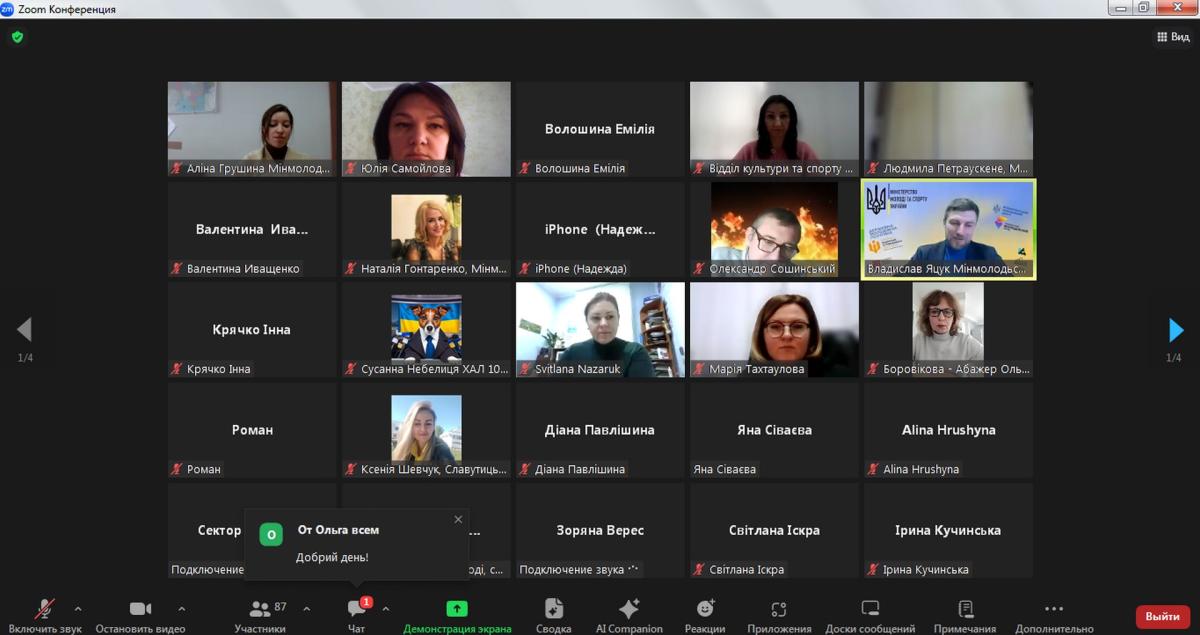
Task: Click page indicator 1/4 under right arrow
Action: pyautogui.click(x=1174, y=358)
